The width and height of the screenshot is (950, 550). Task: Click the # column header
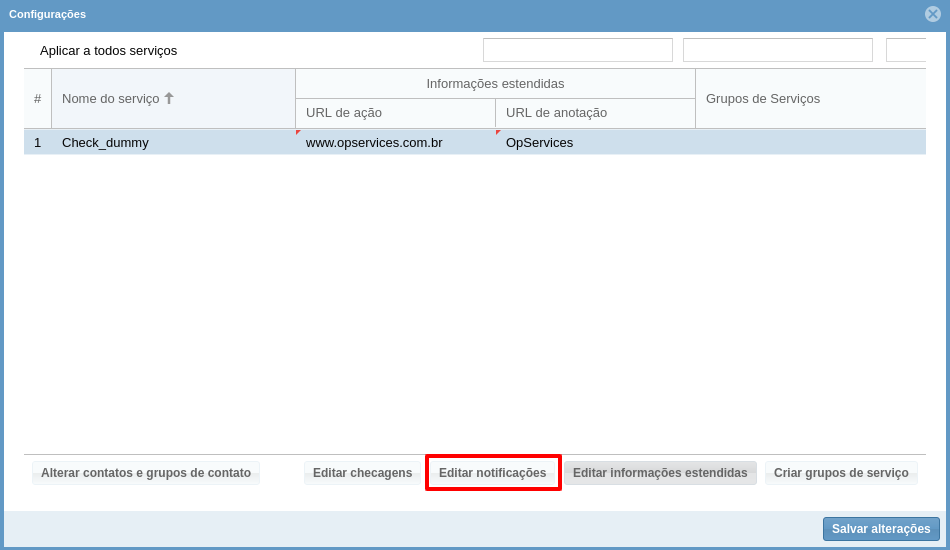[37, 98]
